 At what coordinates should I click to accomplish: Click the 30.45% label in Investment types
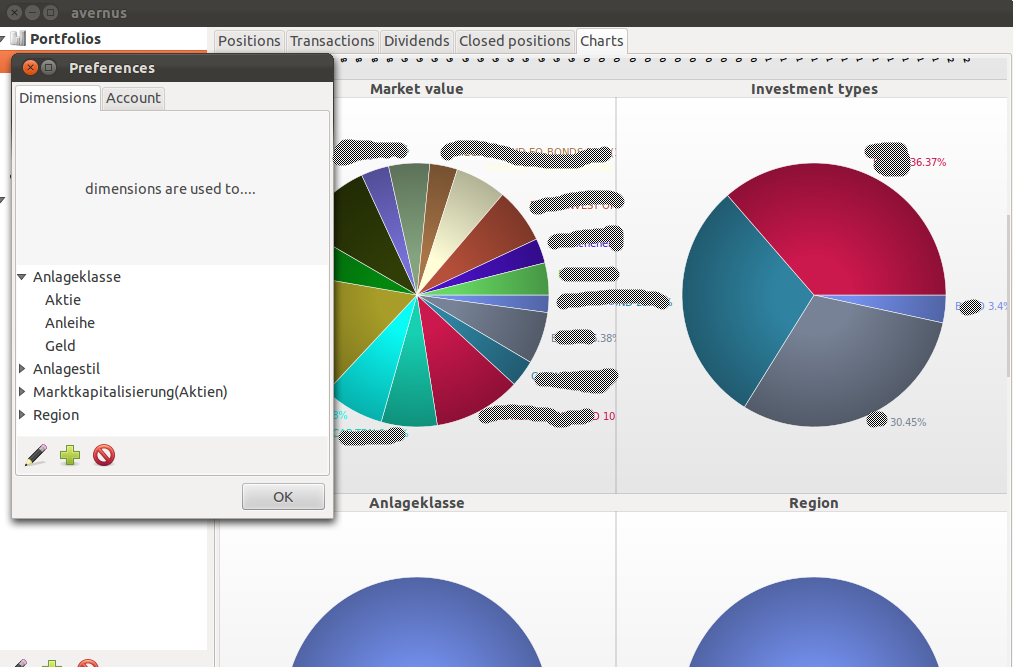(908, 422)
